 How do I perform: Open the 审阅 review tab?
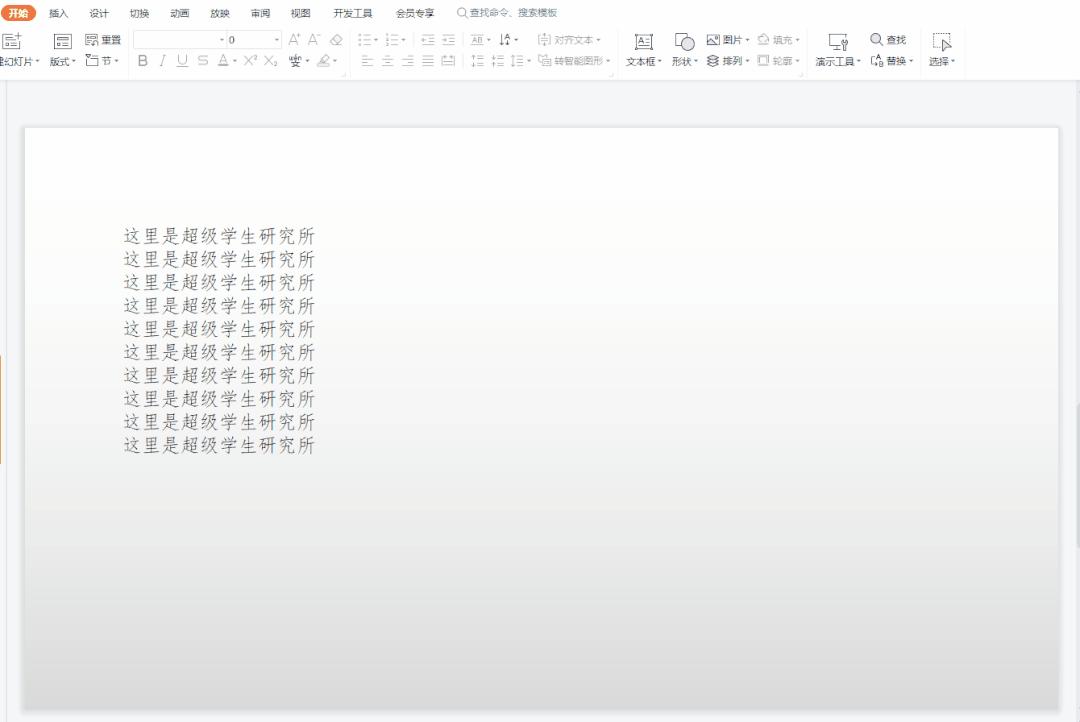click(260, 13)
